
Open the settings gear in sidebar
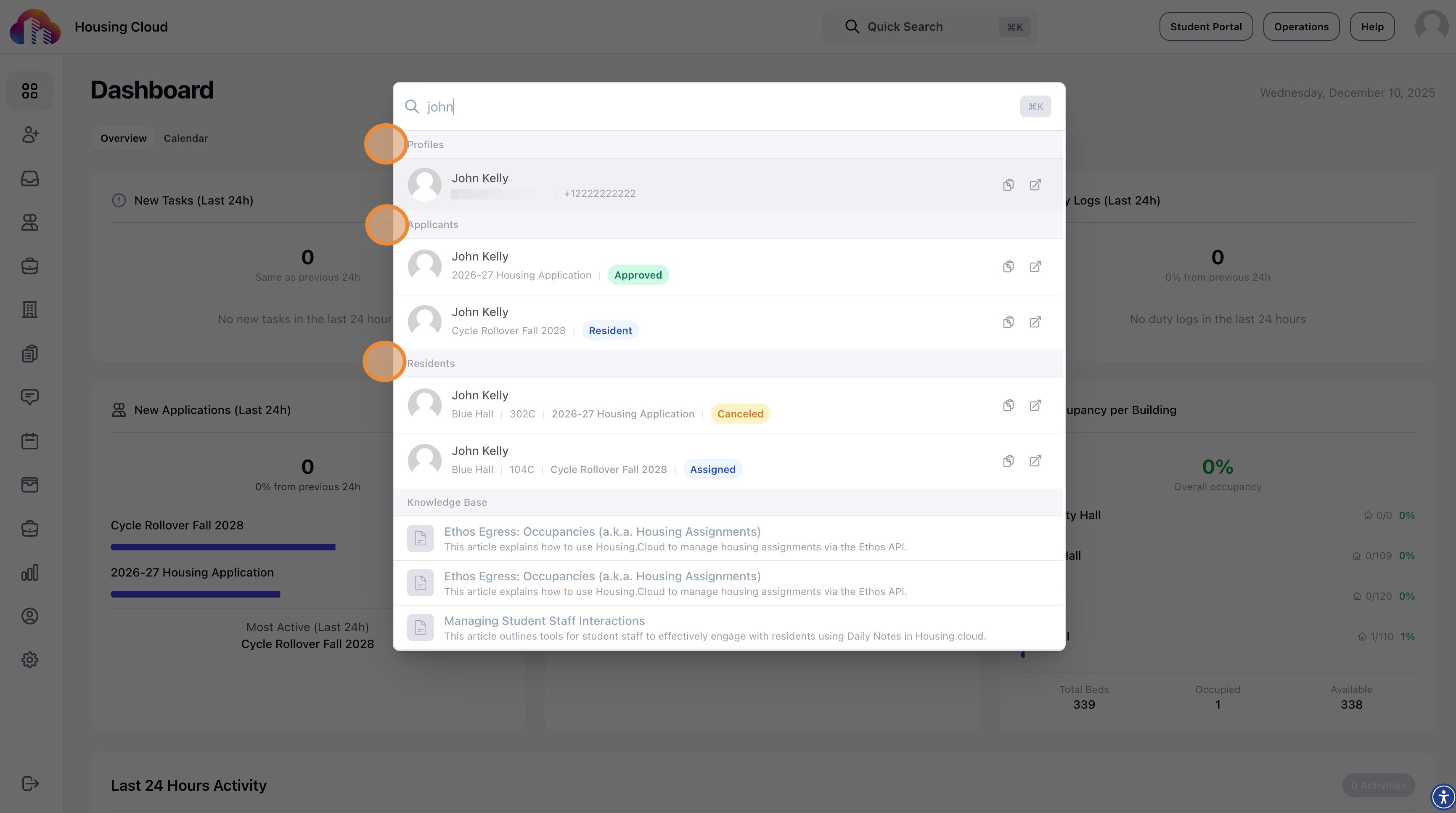point(29,660)
